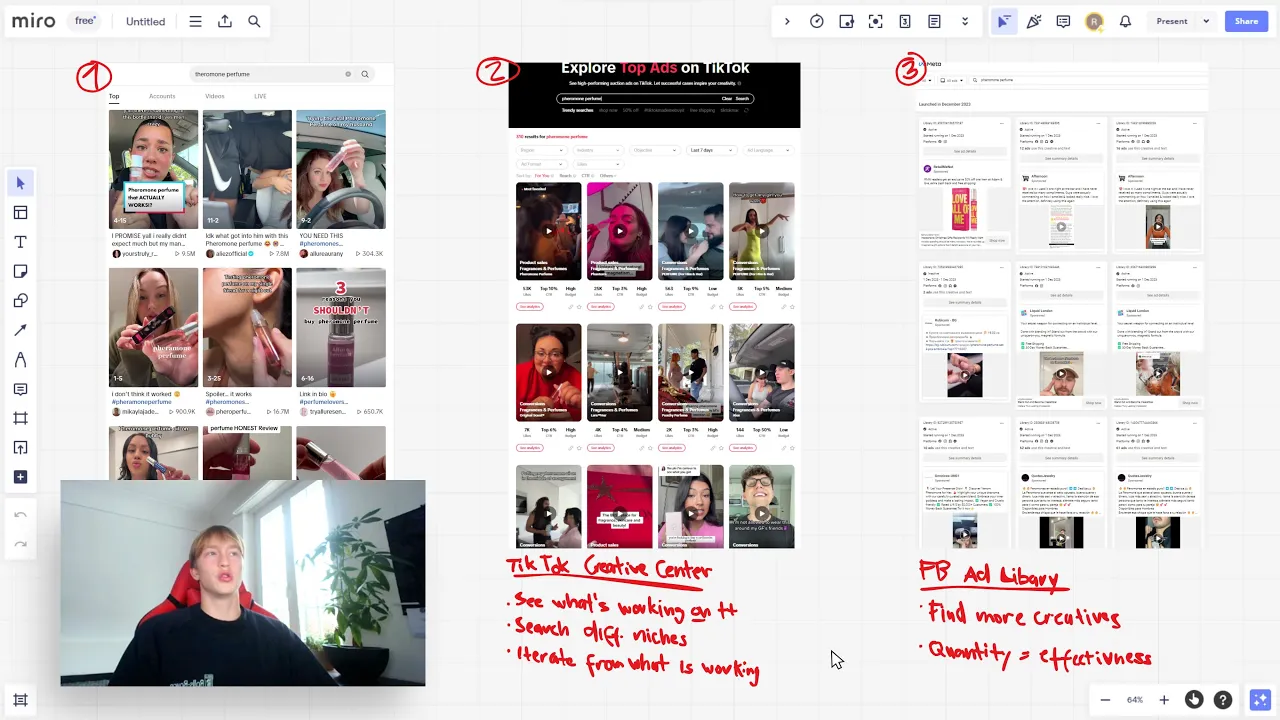Image resolution: width=1280 pixels, height=720 pixels.
Task: Click the export board upload icon
Action: tap(225, 21)
